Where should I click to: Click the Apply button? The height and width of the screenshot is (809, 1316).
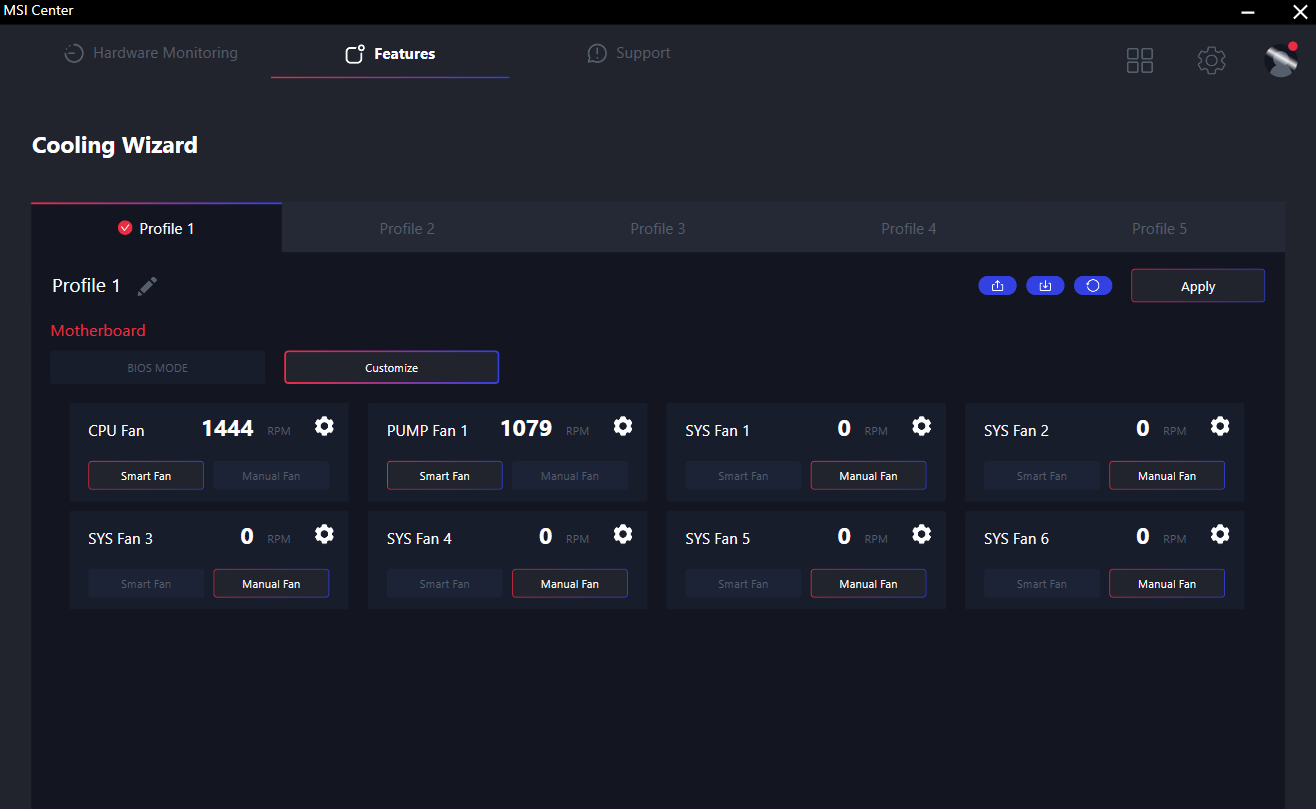pyautogui.click(x=1198, y=286)
